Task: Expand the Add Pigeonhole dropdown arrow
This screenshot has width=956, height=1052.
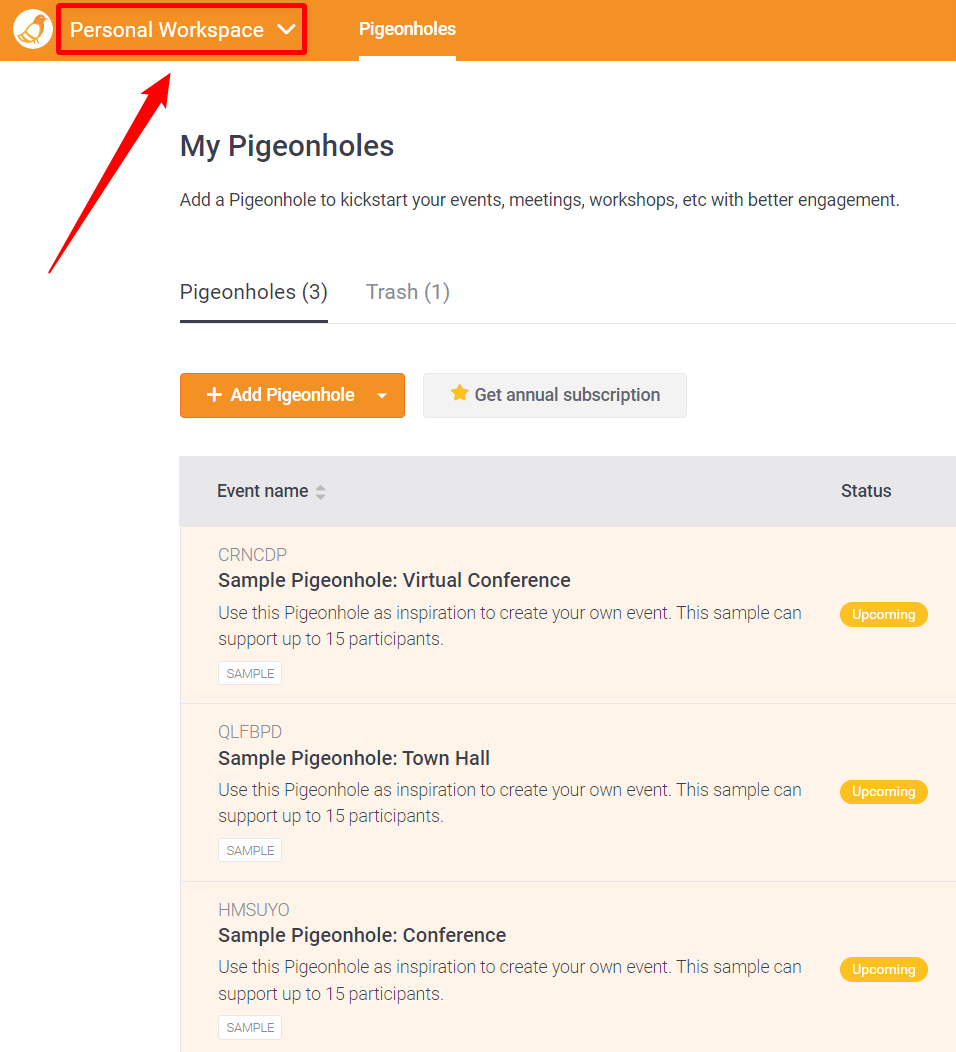Action: tap(382, 396)
